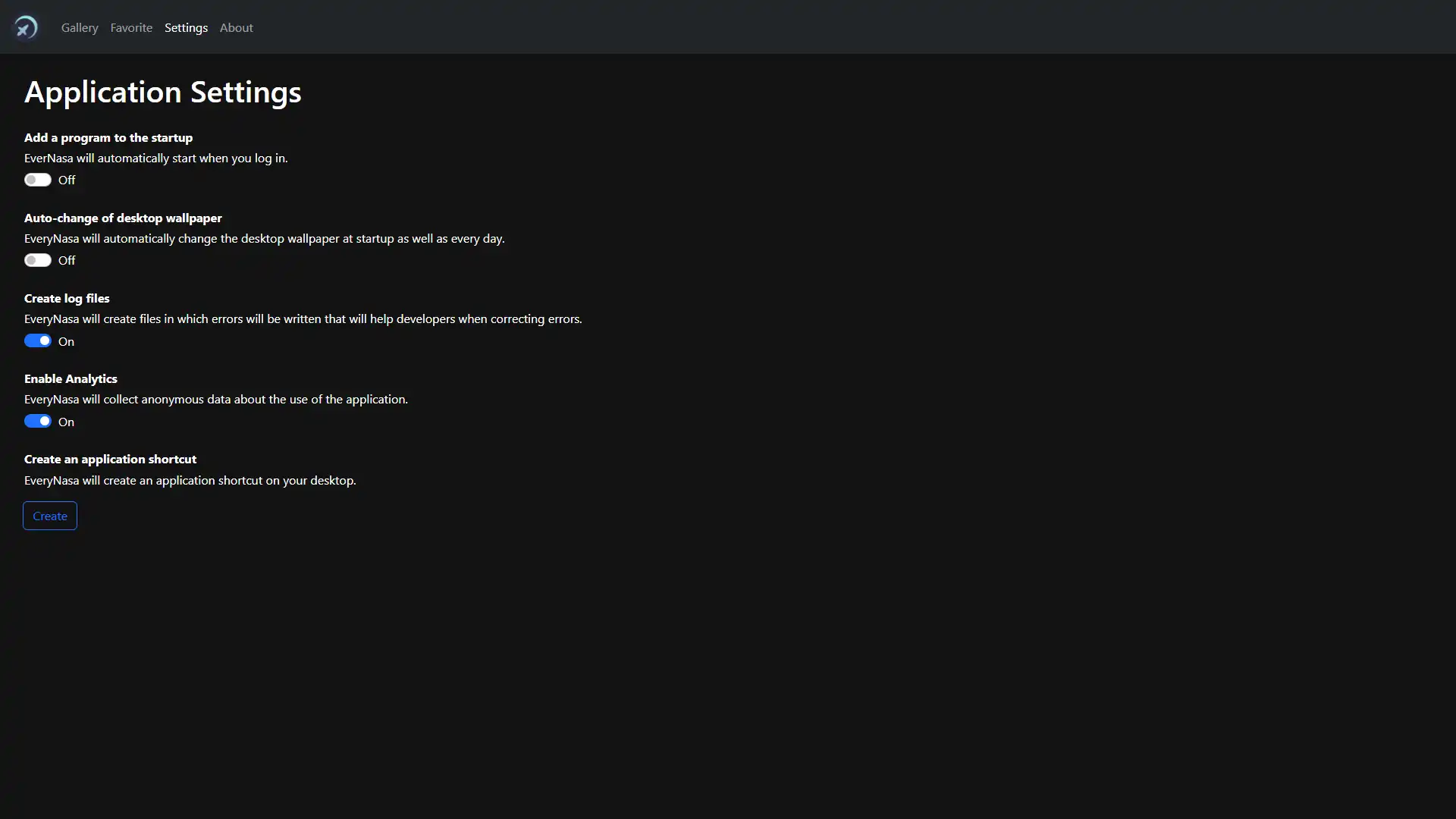Click the Favorite navigation tab
The height and width of the screenshot is (819, 1456).
click(131, 27)
